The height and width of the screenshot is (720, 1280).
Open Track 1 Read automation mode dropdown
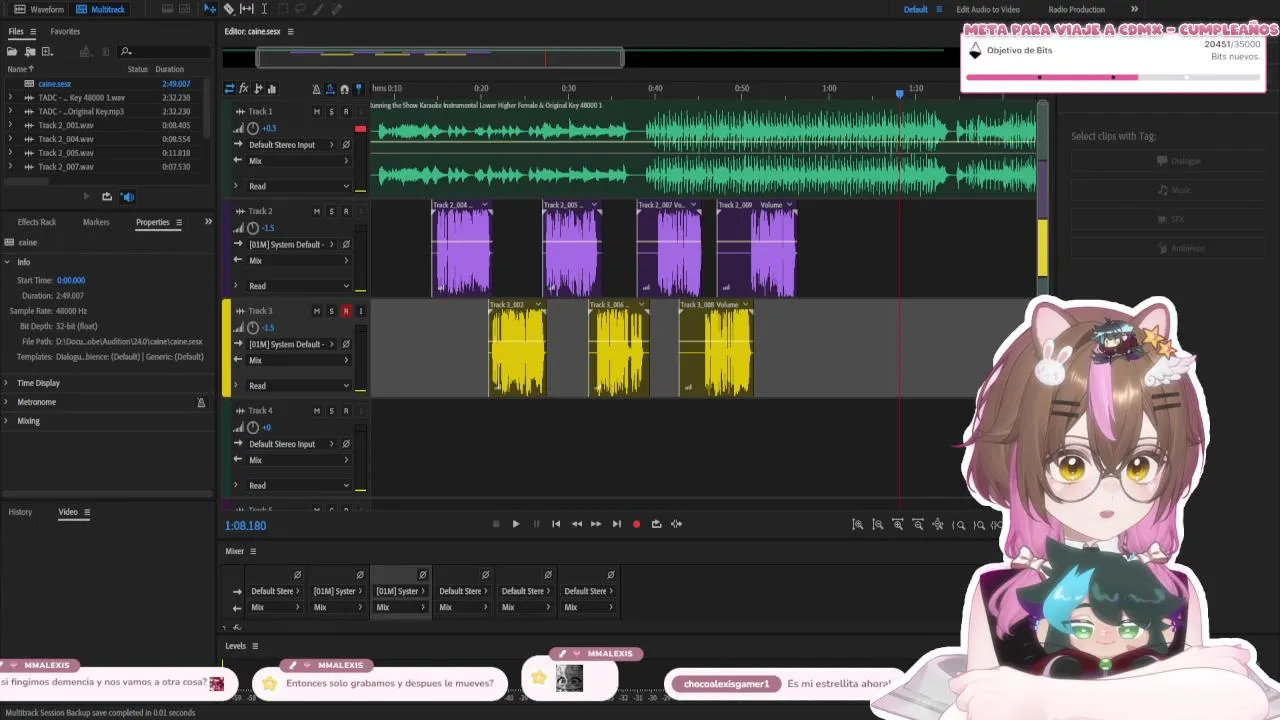point(298,186)
